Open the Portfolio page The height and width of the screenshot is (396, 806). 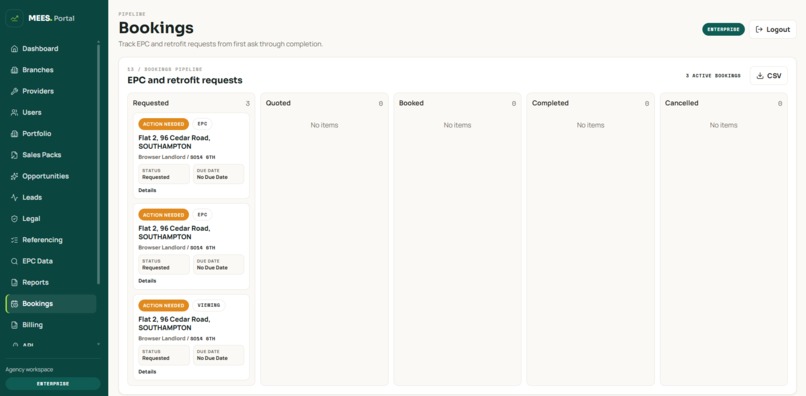pyautogui.click(x=51, y=134)
